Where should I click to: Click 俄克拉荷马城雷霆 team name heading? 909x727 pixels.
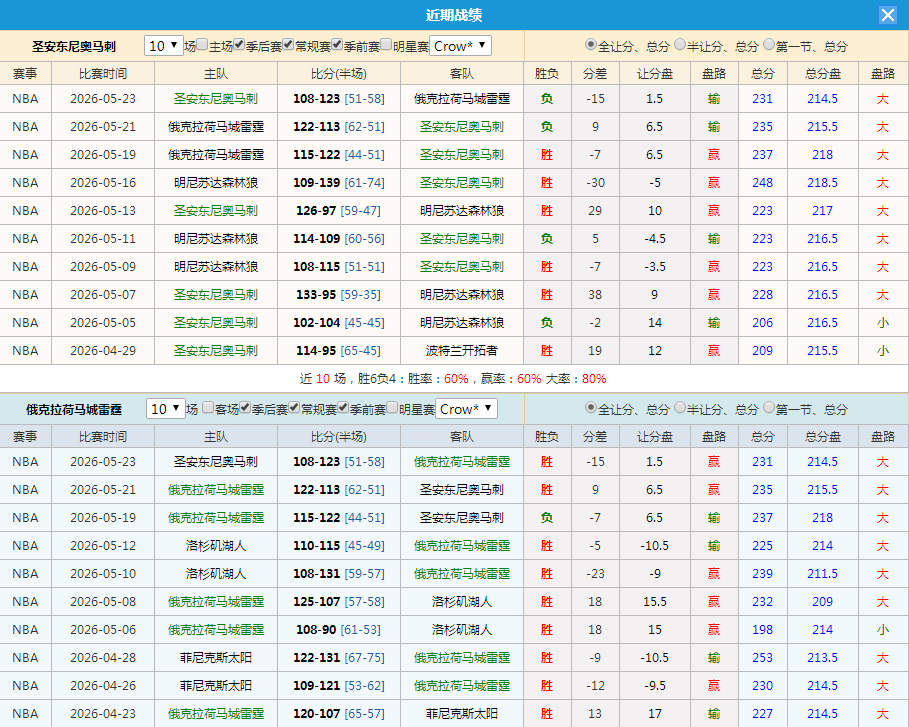(x=74, y=409)
